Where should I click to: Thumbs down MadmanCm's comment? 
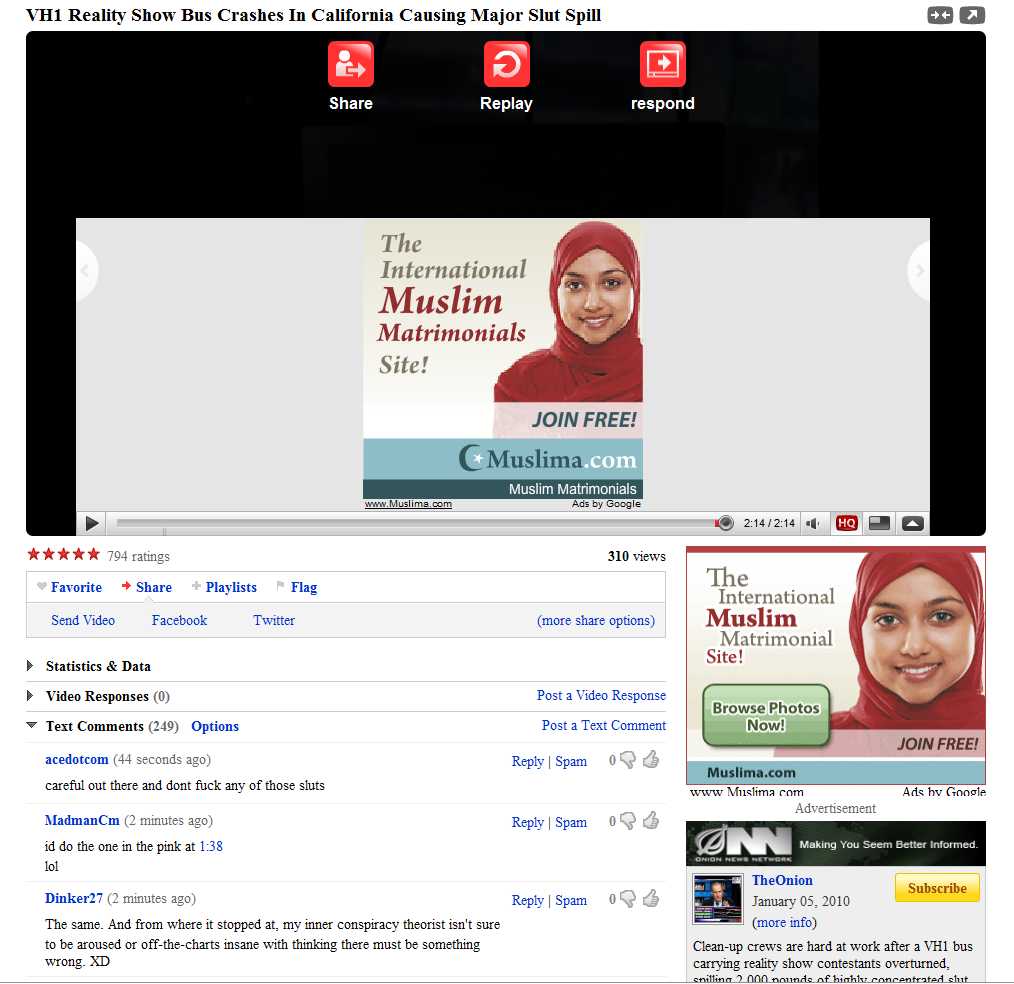(627, 821)
